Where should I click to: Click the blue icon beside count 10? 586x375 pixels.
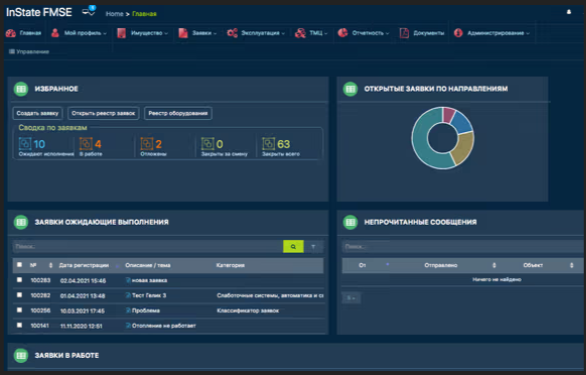25,144
